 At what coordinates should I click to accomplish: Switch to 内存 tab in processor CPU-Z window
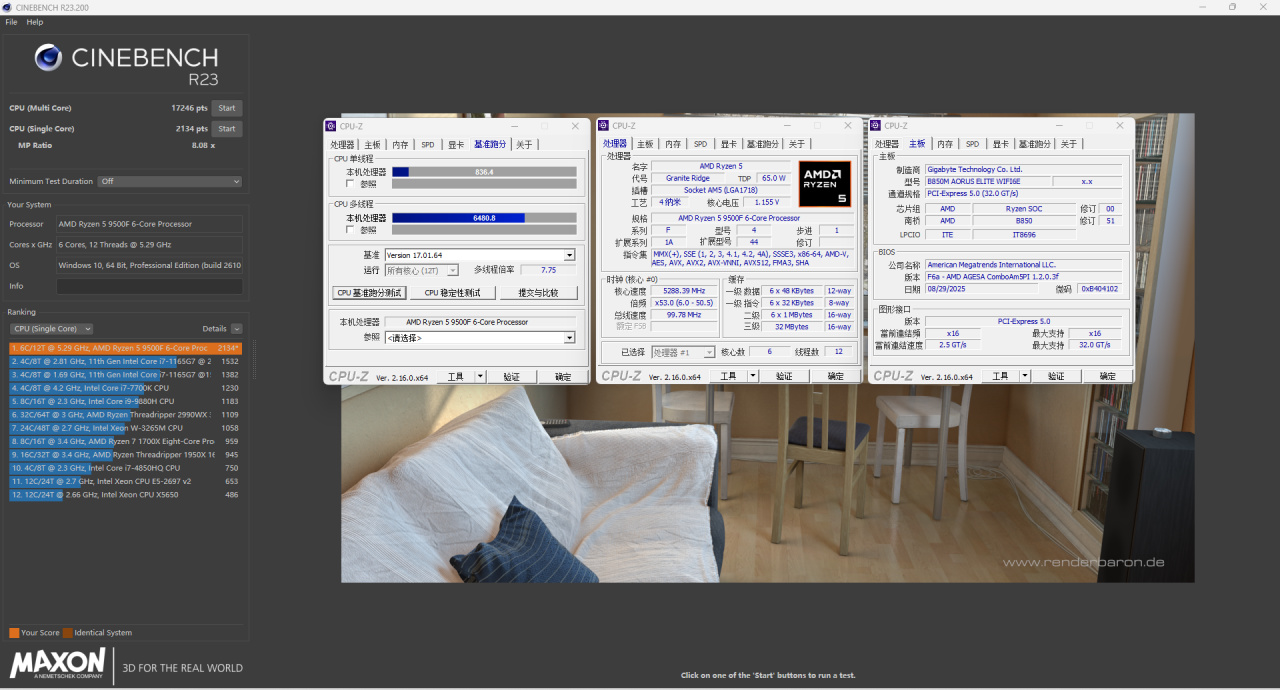pyautogui.click(x=673, y=144)
